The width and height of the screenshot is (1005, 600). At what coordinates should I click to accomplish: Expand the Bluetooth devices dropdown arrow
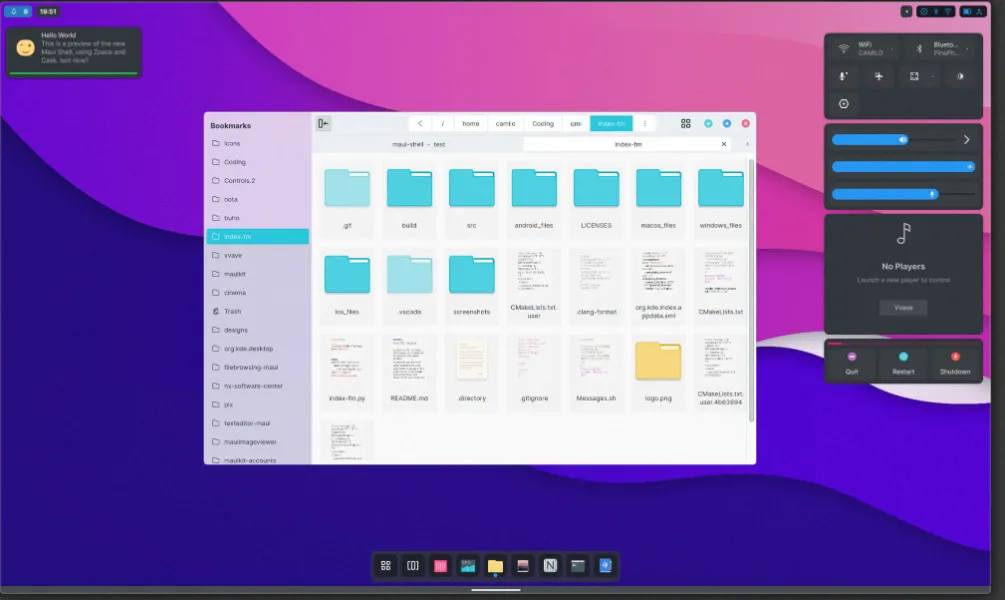click(x=967, y=49)
